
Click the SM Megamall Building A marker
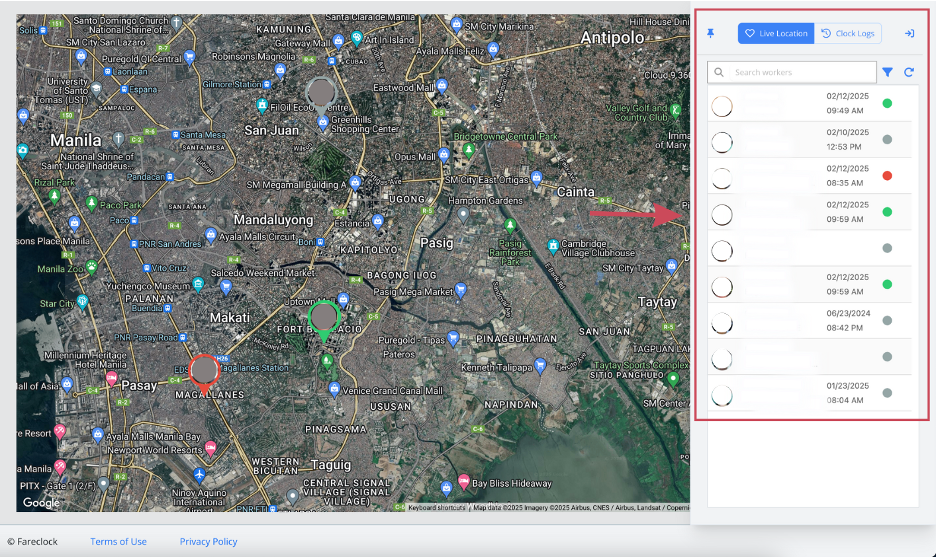(x=355, y=183)
